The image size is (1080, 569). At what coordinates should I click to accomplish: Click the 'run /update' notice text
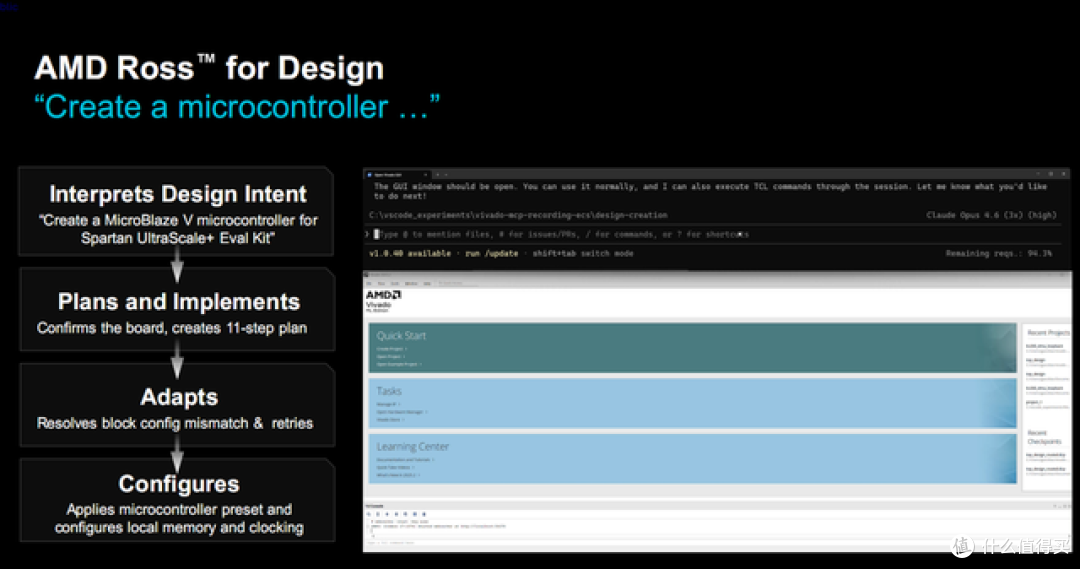tap(491, 254)
